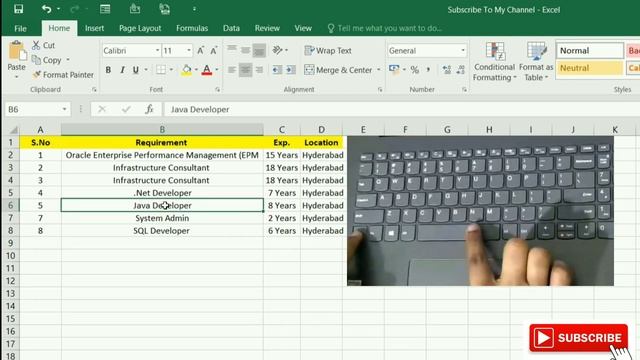This screenshot has width=640, height=360.
Task: Open the Alignment dialog launcher
Action: (380, 89)
